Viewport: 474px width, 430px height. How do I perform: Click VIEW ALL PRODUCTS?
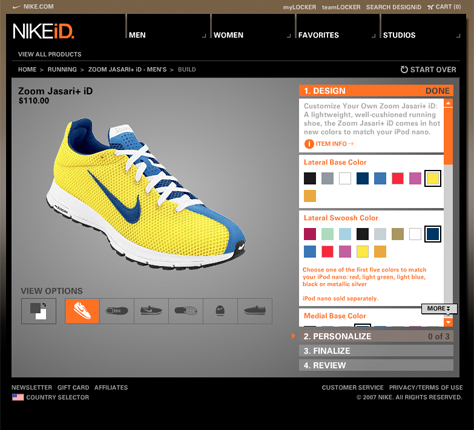click(50, 54)
